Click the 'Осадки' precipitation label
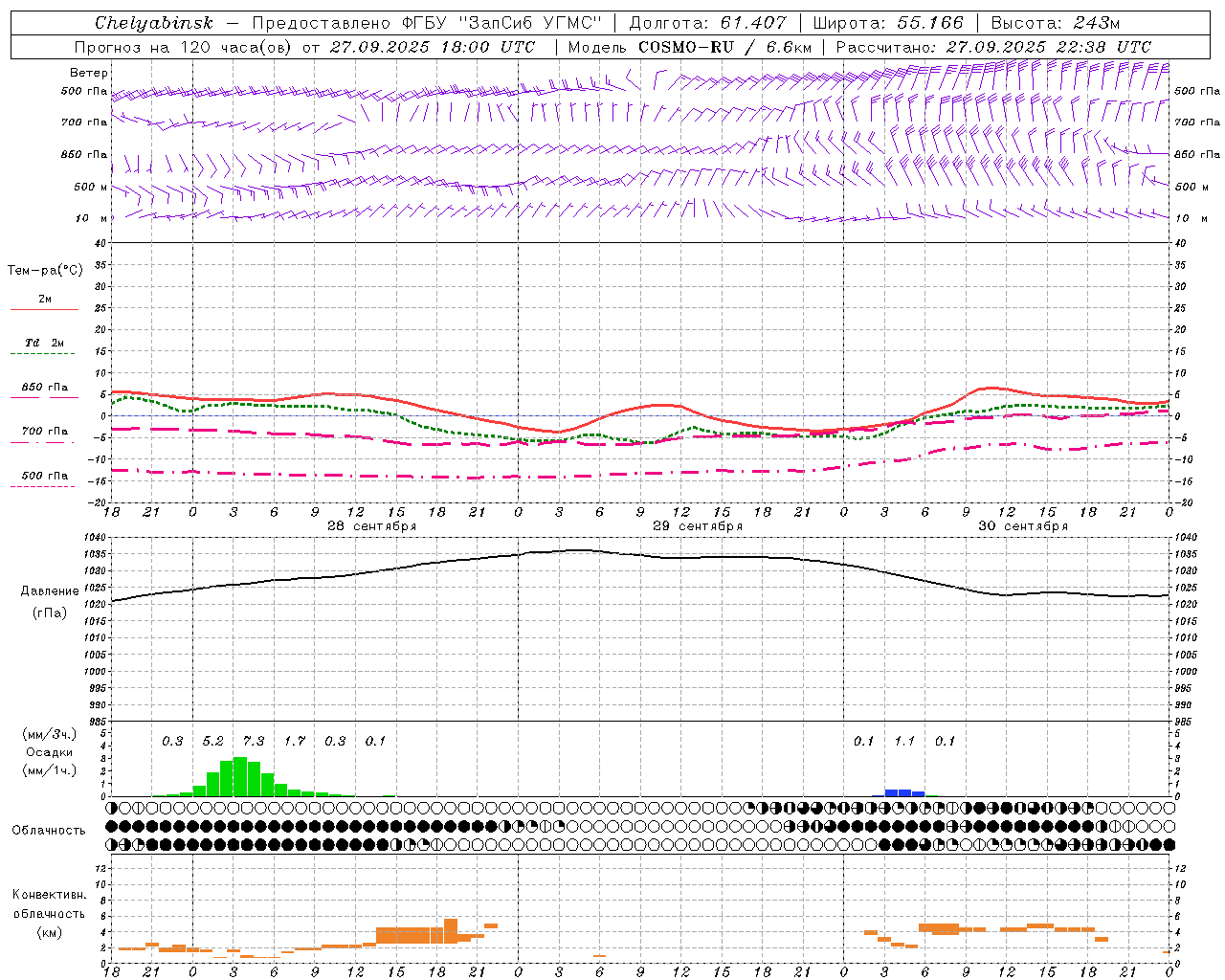 [49, 752]
